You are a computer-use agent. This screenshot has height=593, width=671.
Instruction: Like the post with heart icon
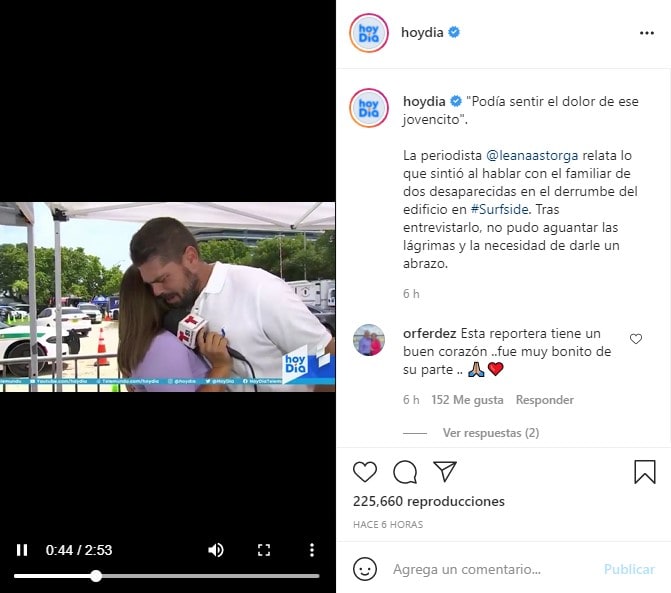(x=365, y=472)
